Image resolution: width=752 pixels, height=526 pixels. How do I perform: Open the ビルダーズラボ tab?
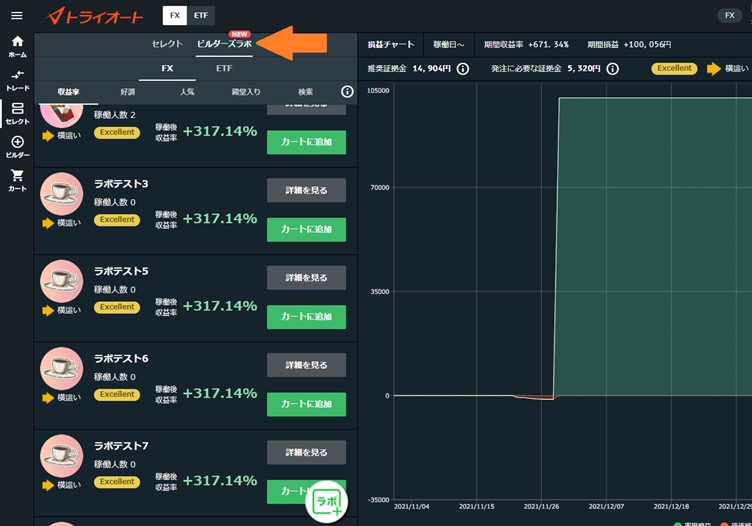224,44
